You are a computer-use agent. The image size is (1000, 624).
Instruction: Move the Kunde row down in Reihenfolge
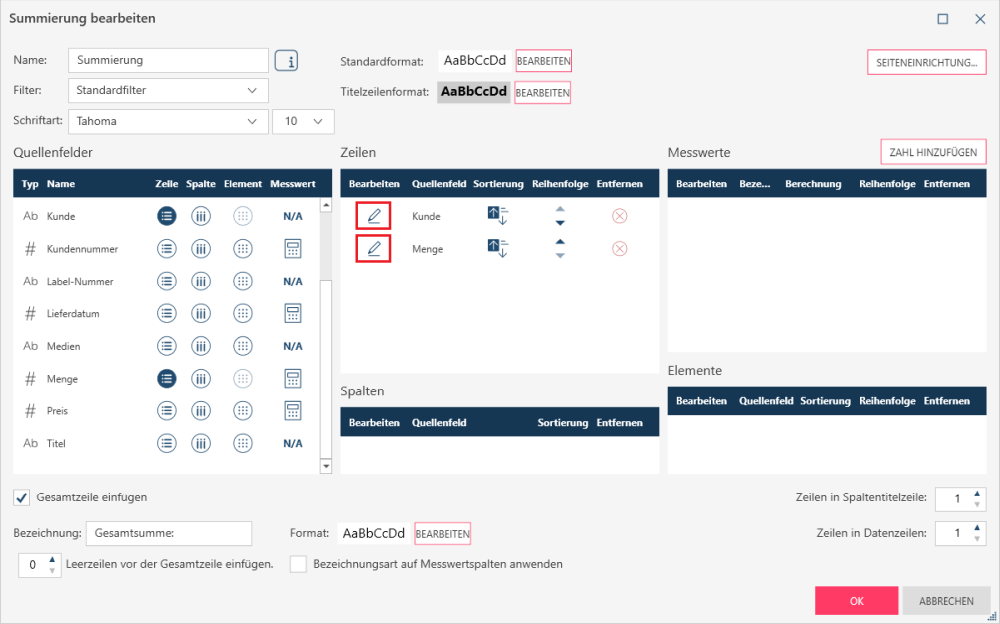pyautogui.click(x=560, y=223)
